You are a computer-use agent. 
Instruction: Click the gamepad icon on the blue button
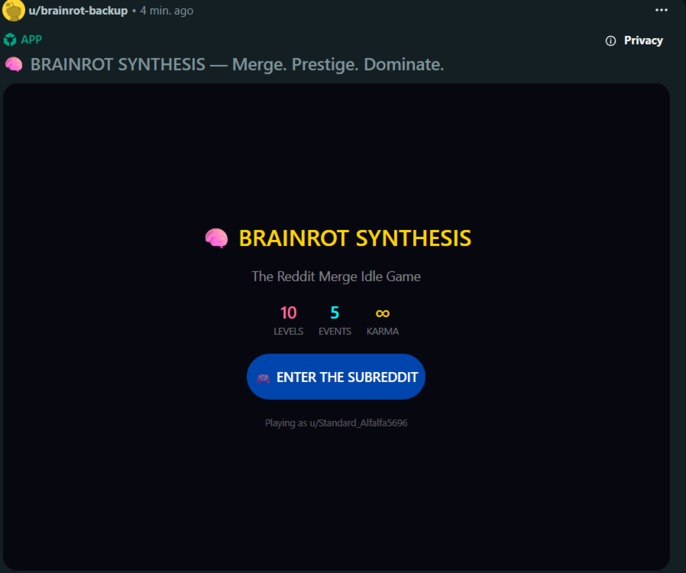(263, 378)
